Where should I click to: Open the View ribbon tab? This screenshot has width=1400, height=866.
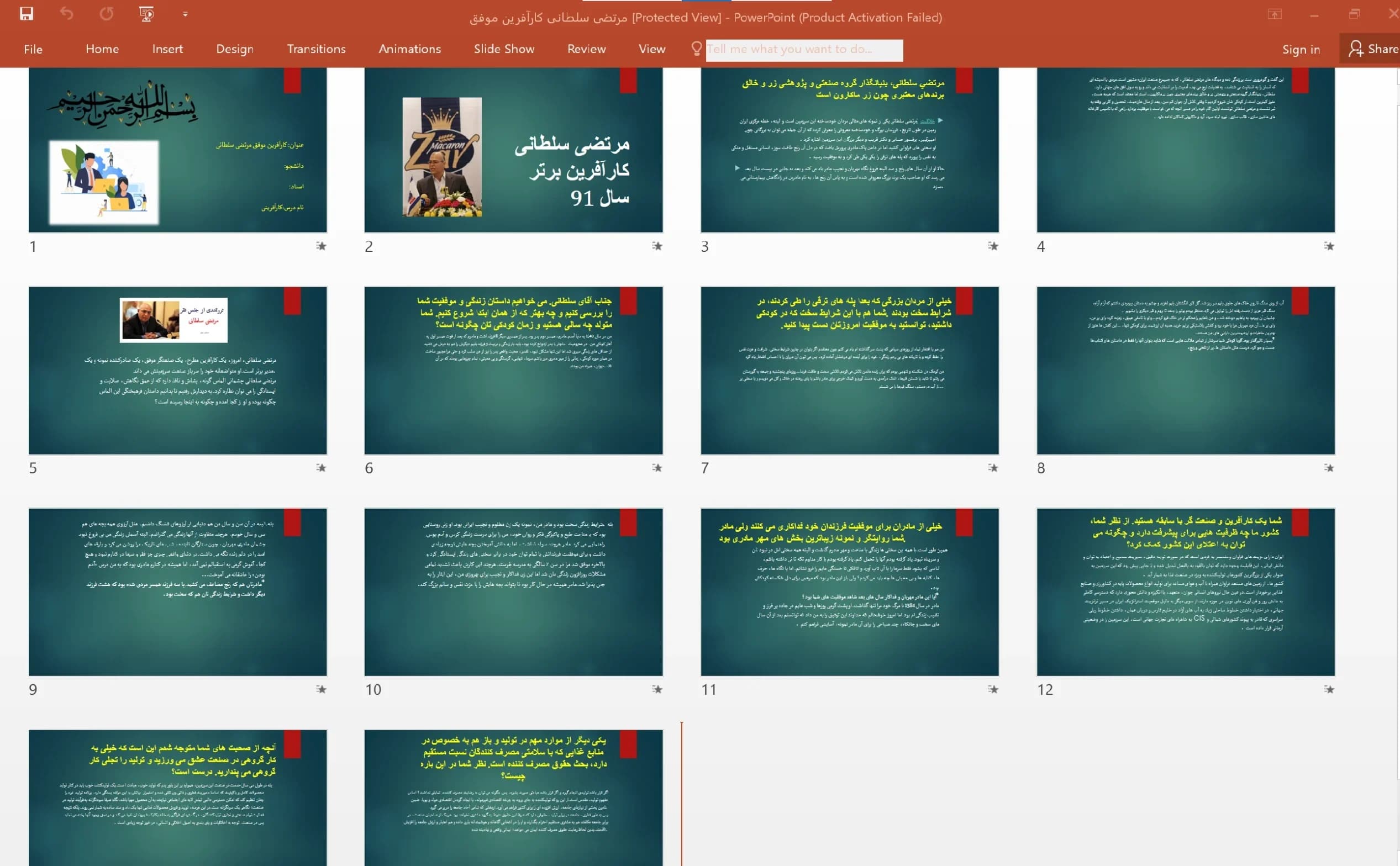(652, 49)
